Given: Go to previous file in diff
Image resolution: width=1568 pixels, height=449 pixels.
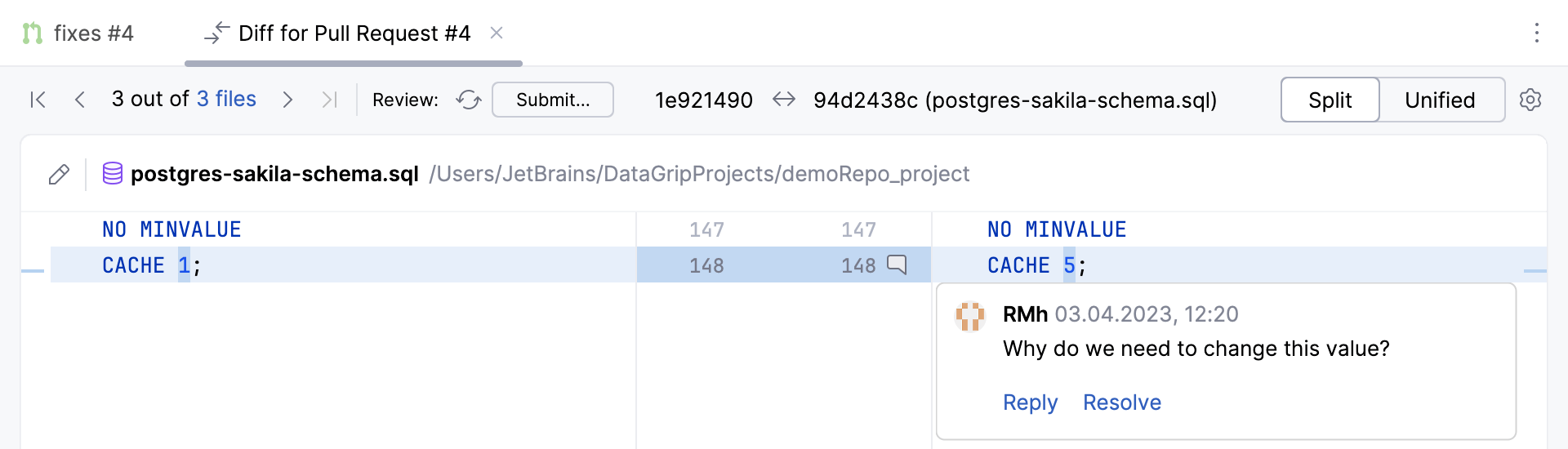Looking at the screenshot, I should click(x=79, y=100).
